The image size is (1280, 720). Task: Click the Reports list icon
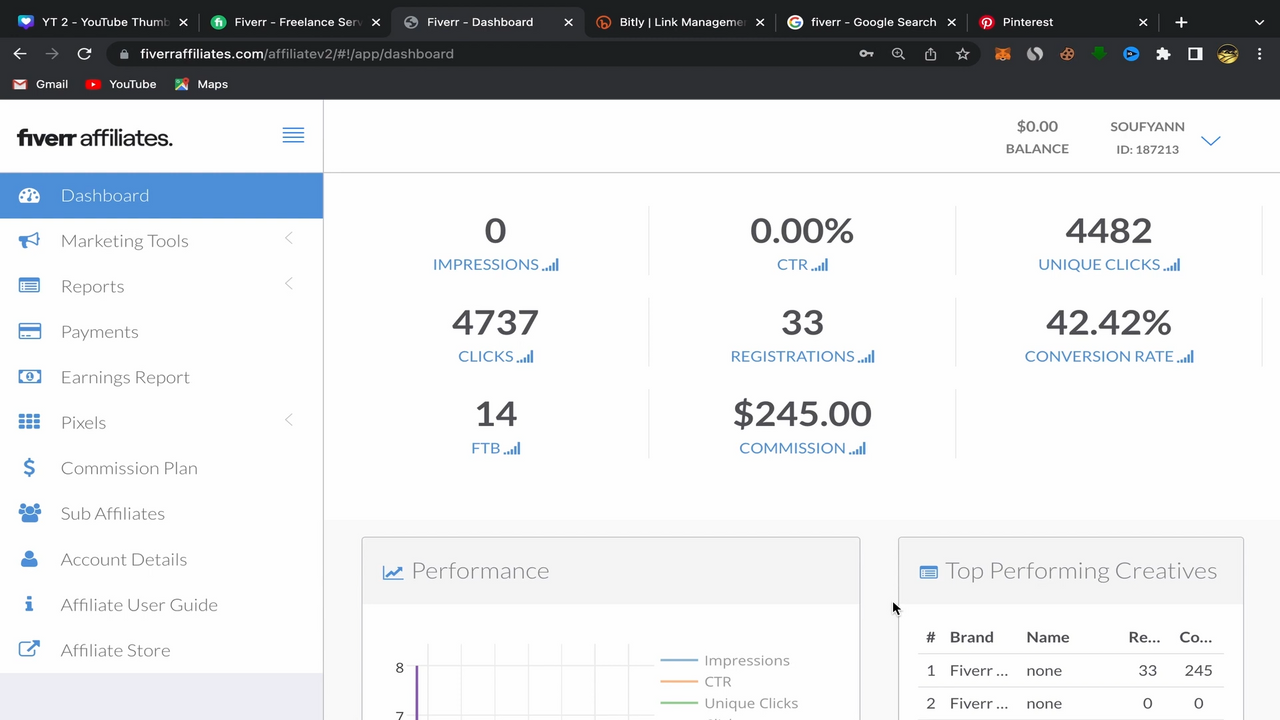coord(29,286)
